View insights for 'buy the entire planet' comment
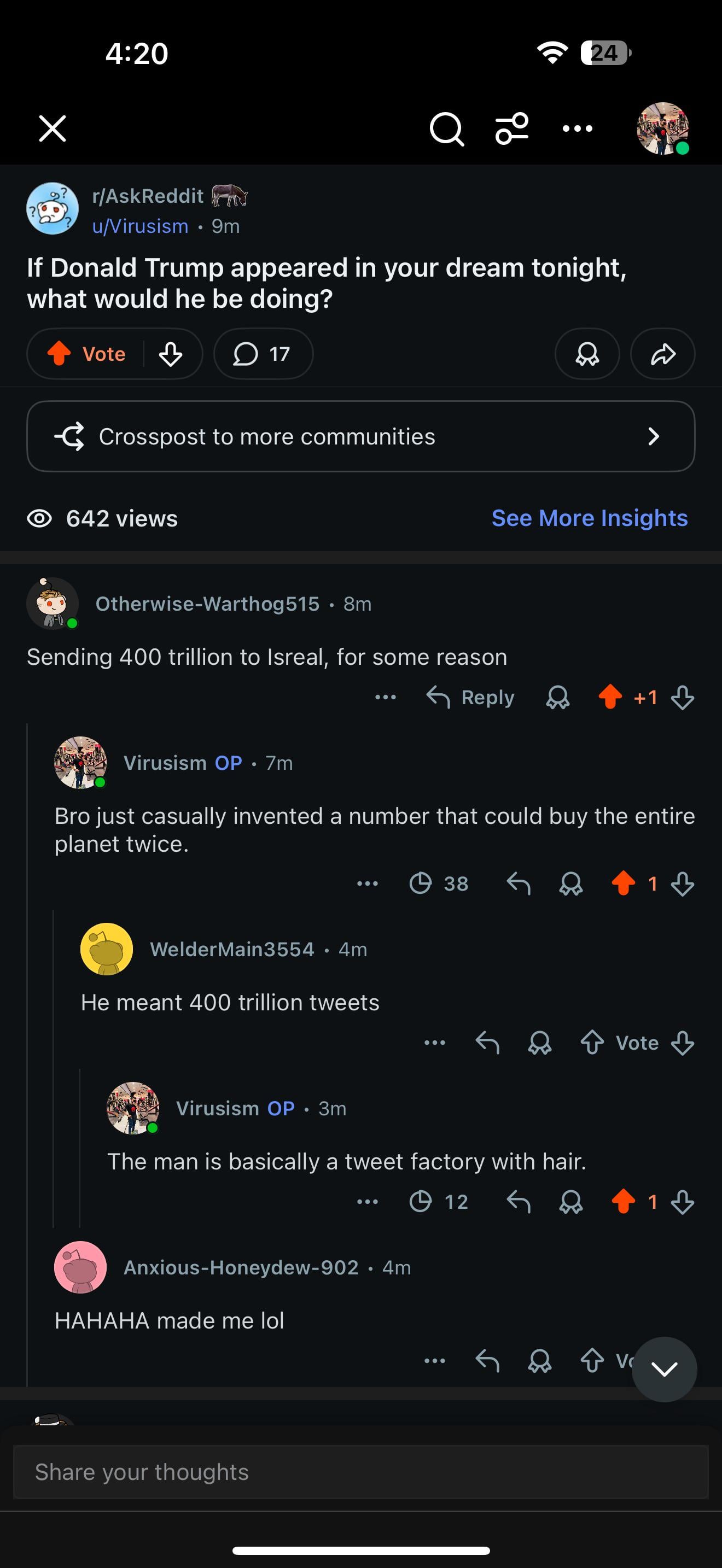 pyautogui.click(x=438, y=883)
